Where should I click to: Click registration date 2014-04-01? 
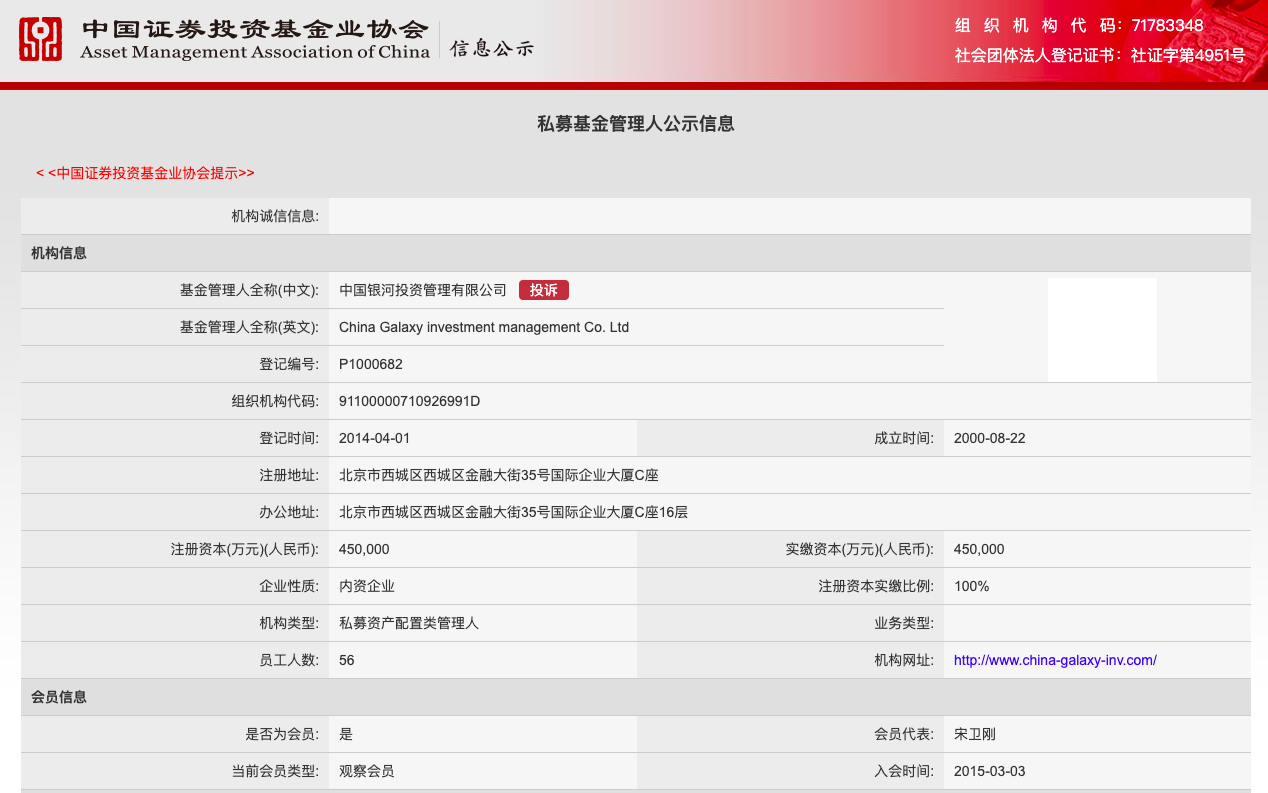[x=375, y=438]
